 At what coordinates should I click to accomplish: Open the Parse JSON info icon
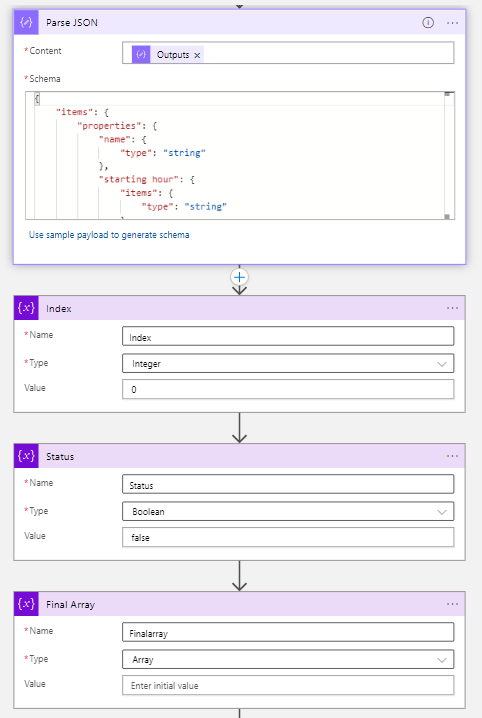tap(428, 22)
